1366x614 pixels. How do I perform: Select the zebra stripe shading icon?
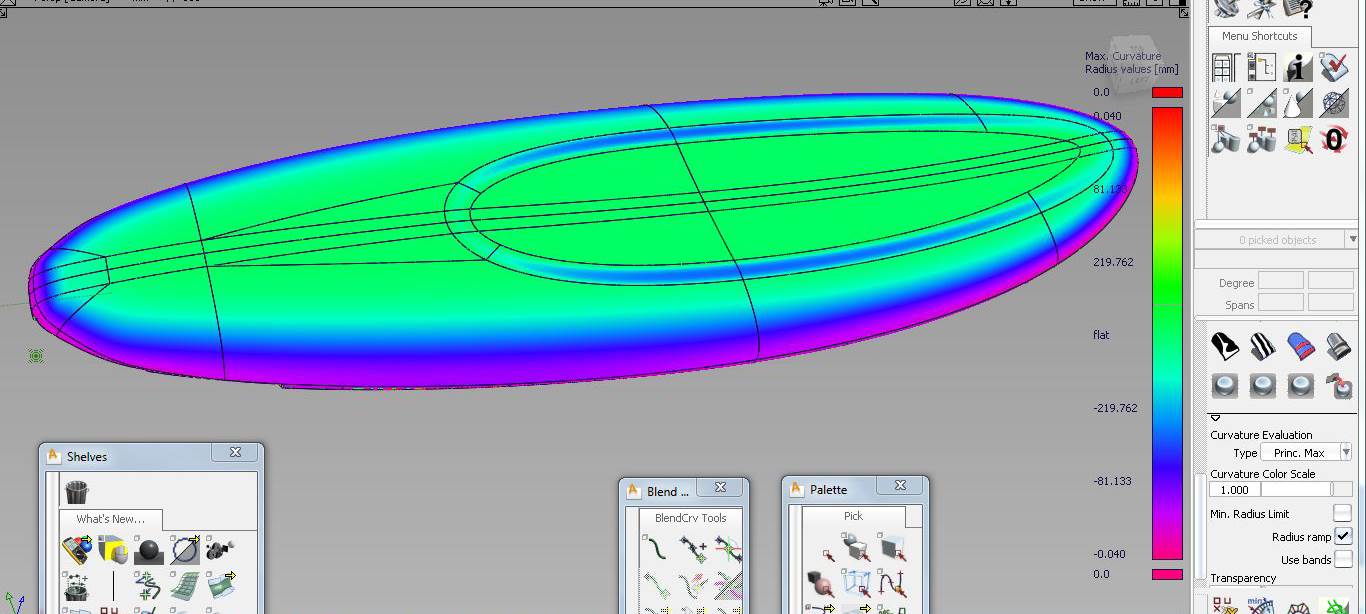coord(1262,346)
